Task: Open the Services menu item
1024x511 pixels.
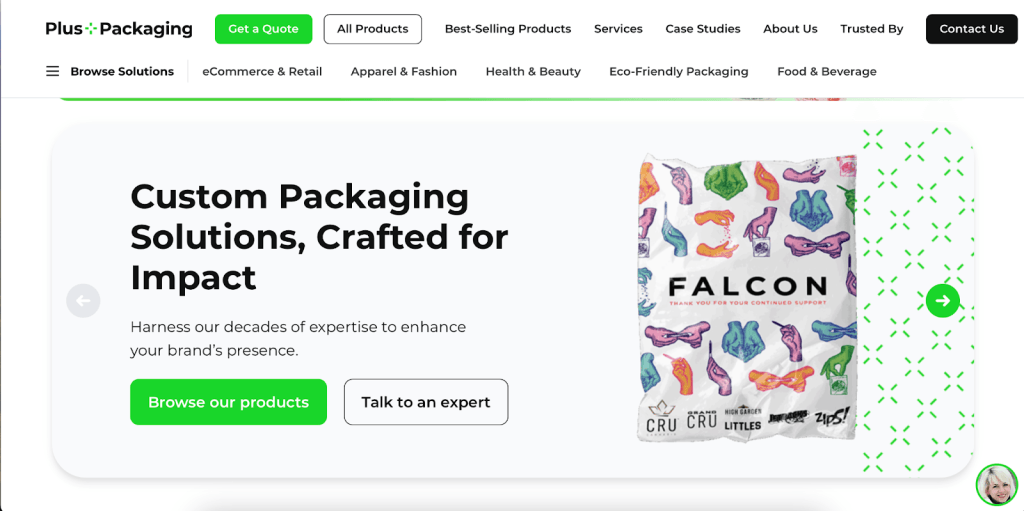Action: point(618,29)
